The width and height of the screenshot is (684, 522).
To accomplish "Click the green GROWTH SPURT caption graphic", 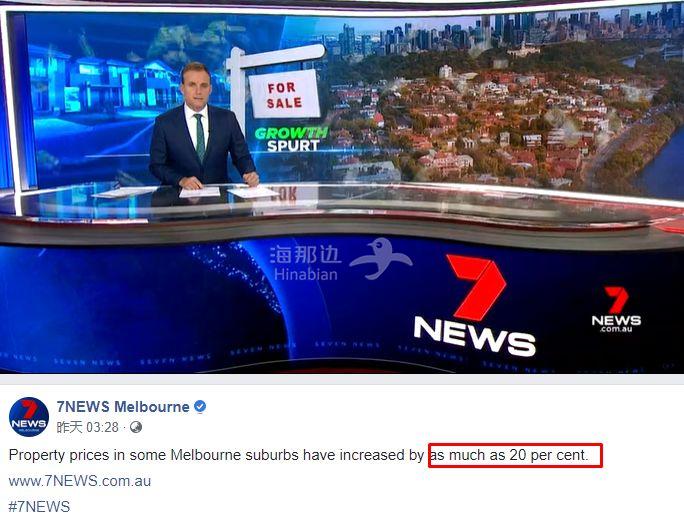I will click(x=291, y=140).
